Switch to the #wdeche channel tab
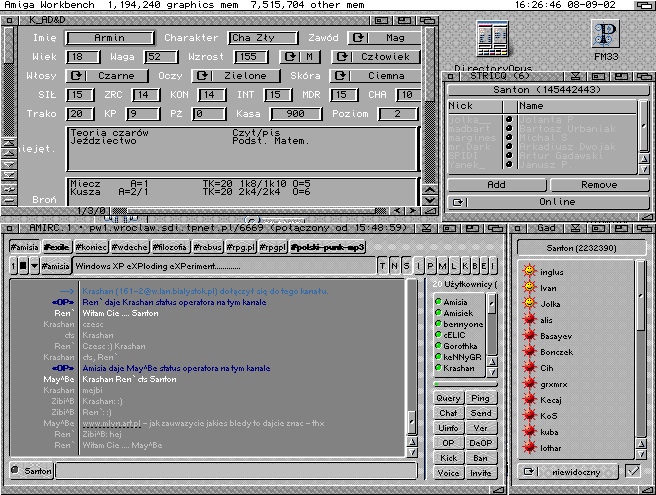The height and width of the screenshot is (495, 656). [130, 247]
